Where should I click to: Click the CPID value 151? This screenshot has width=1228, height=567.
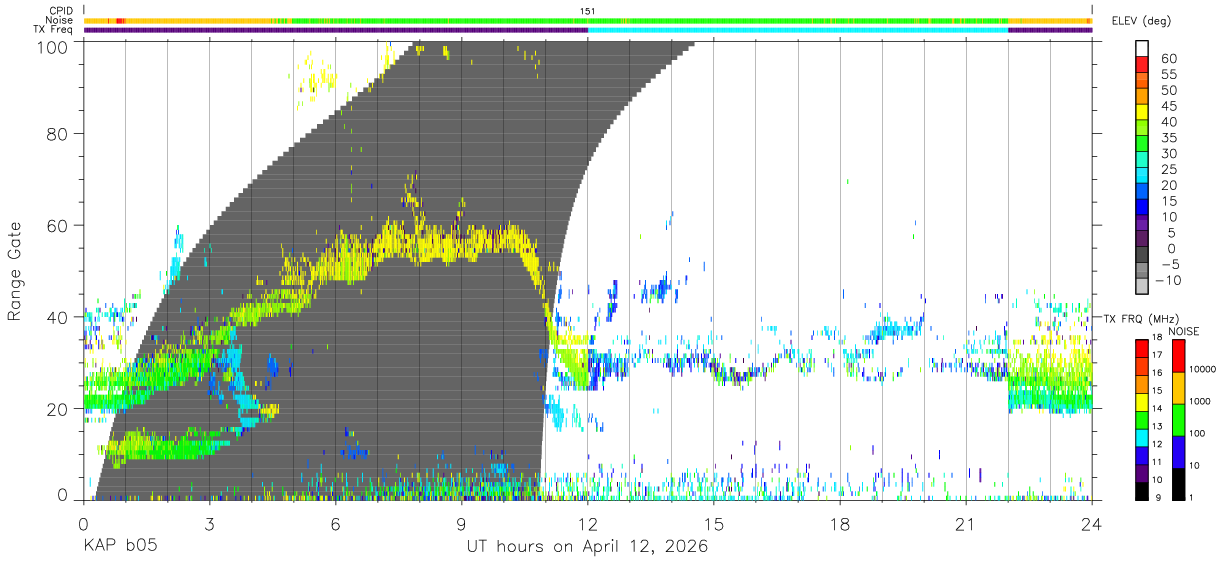588,11
